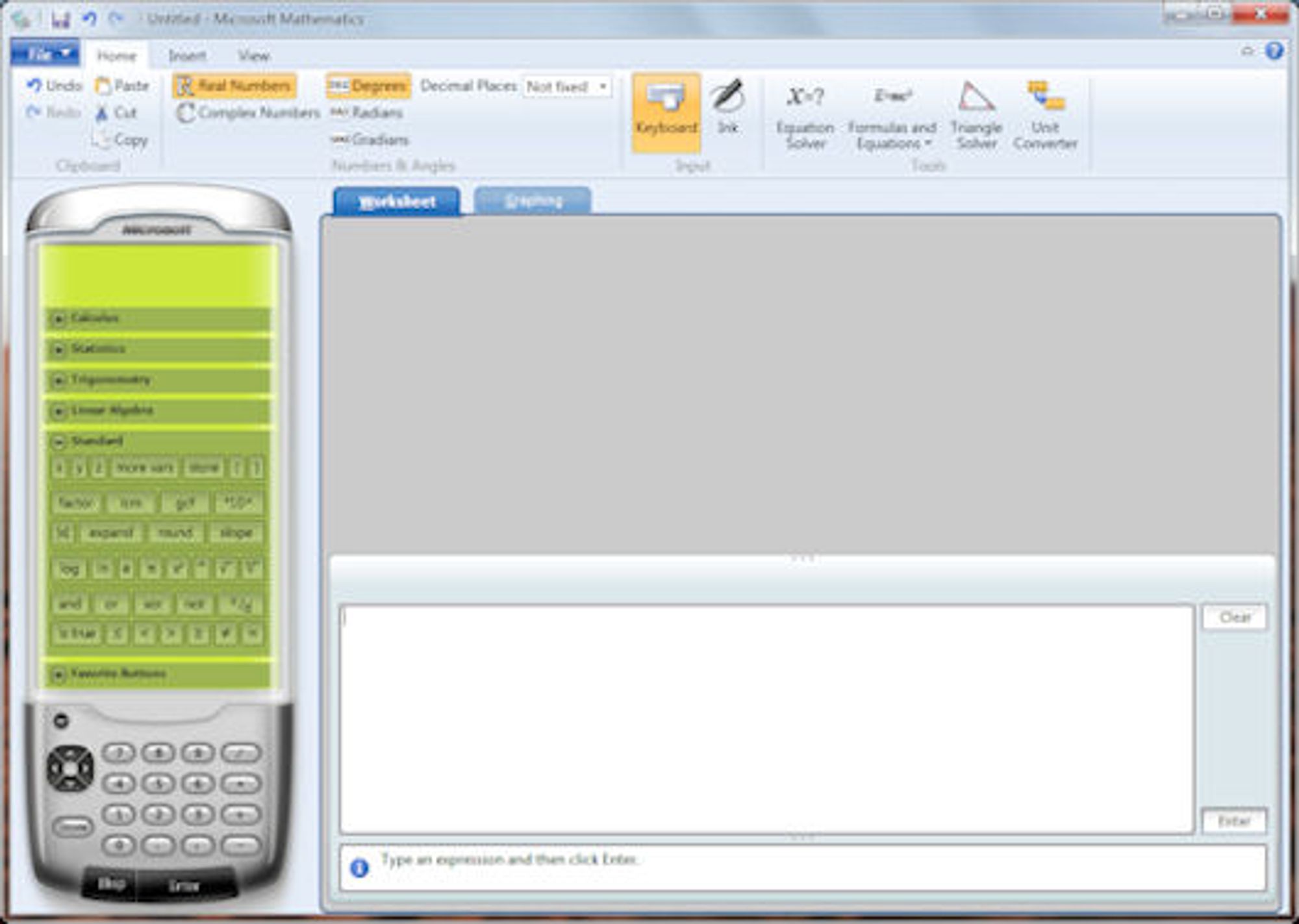
Task: Expand the Statistics button group
Action: [158, 349]
